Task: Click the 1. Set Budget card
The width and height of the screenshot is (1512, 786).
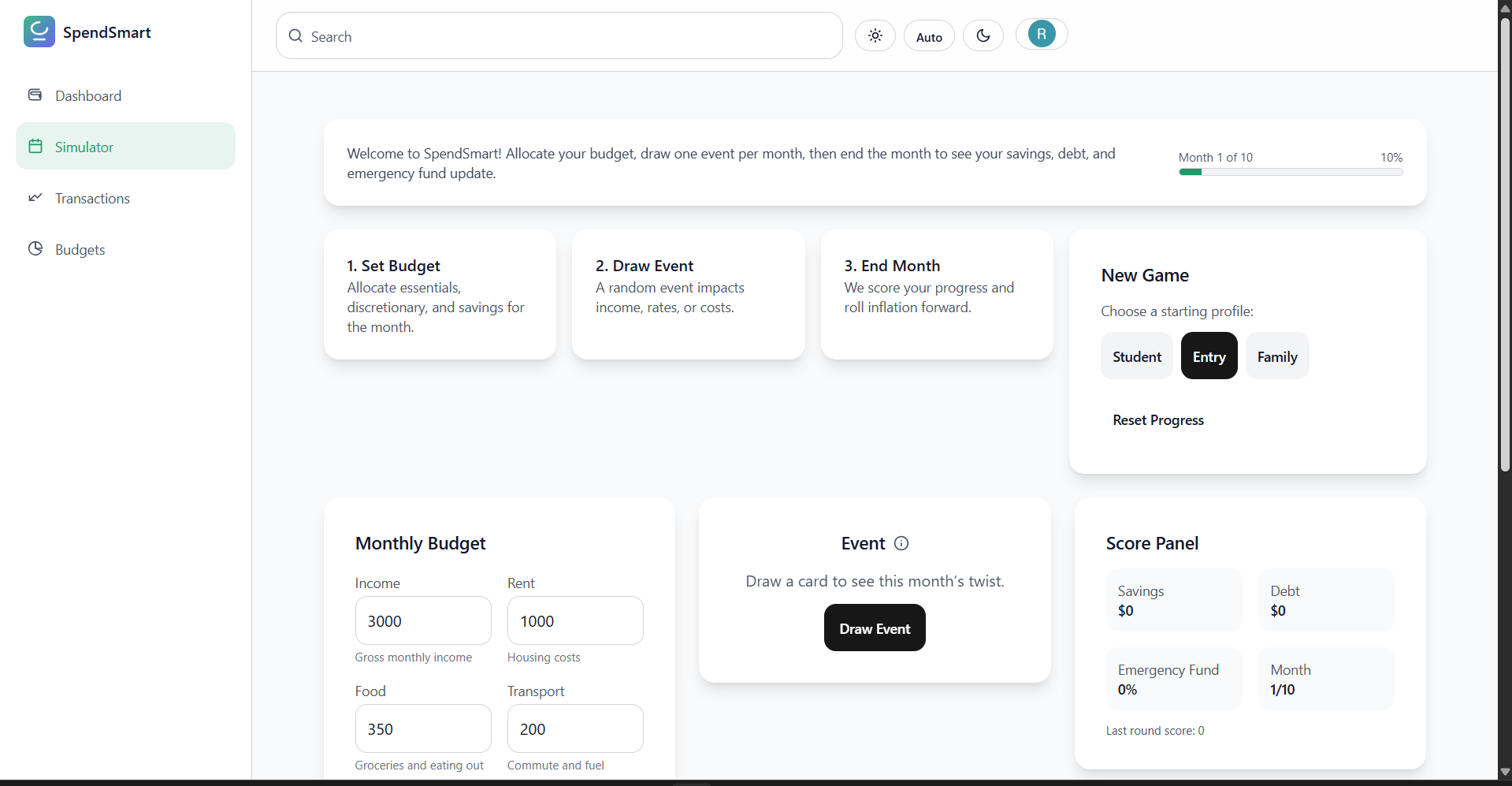Action: click(x=440, y=295)
